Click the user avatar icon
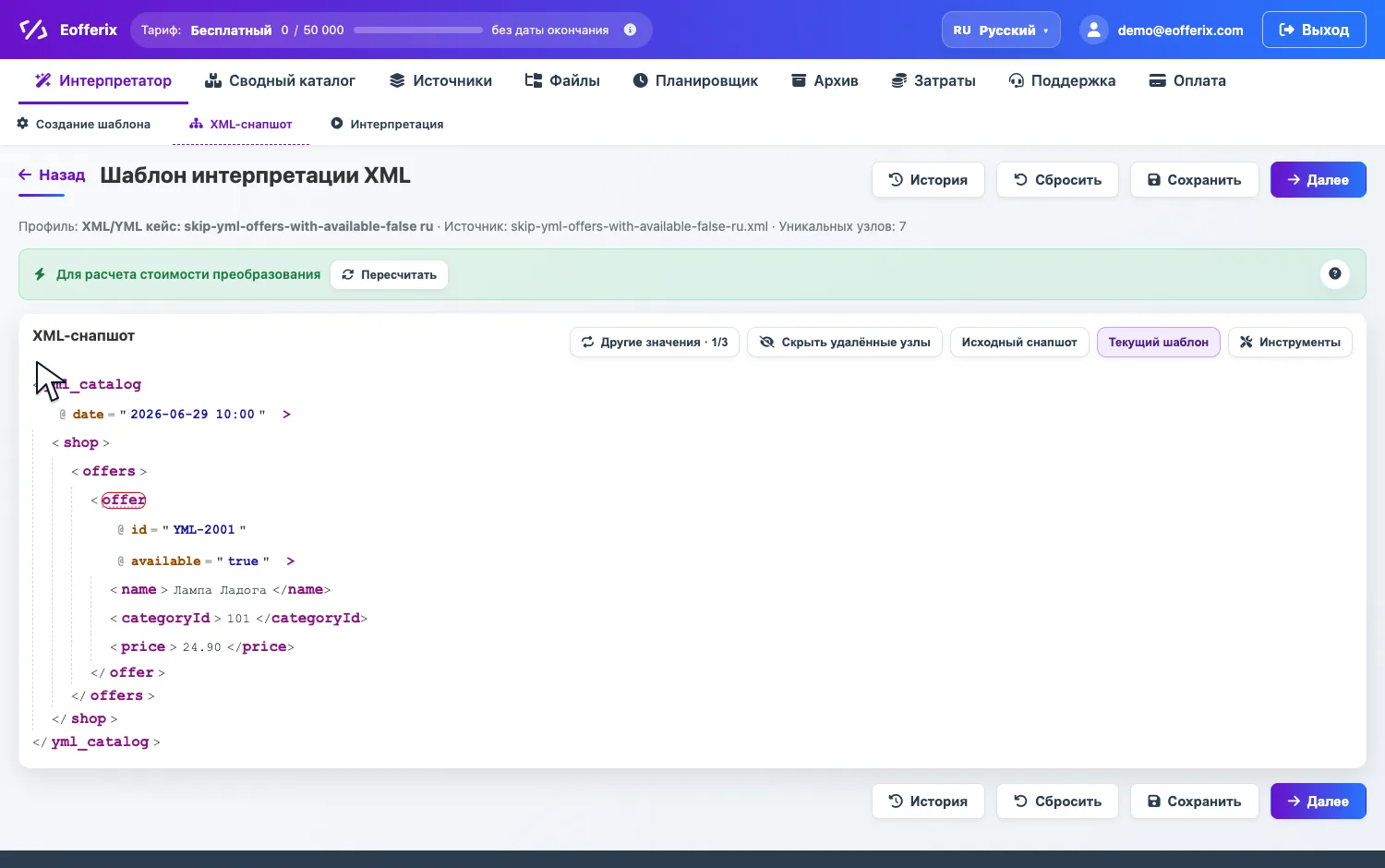 pos(1093,30)
